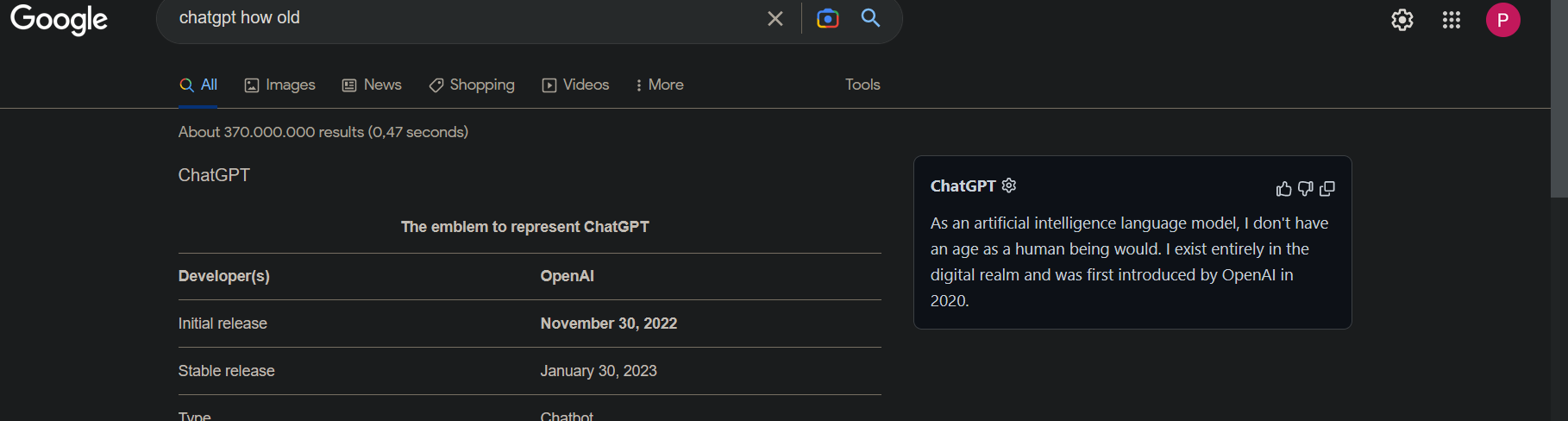Open the profile account avatar P
The width and height of the screenshot is (1568, 421).
click(x=1502, y=20)
